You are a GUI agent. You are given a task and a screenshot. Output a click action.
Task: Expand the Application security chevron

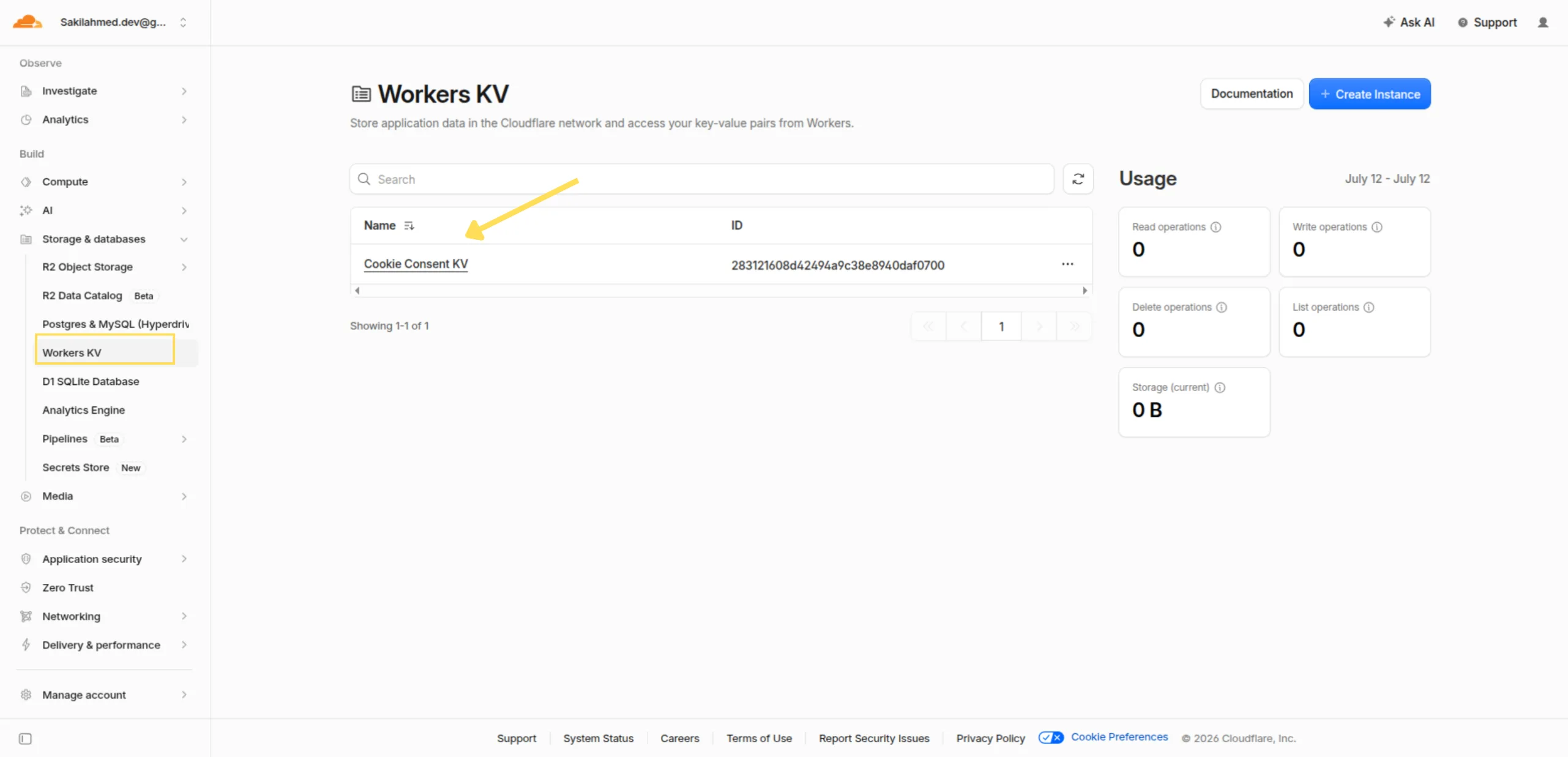tap(184, 559)
